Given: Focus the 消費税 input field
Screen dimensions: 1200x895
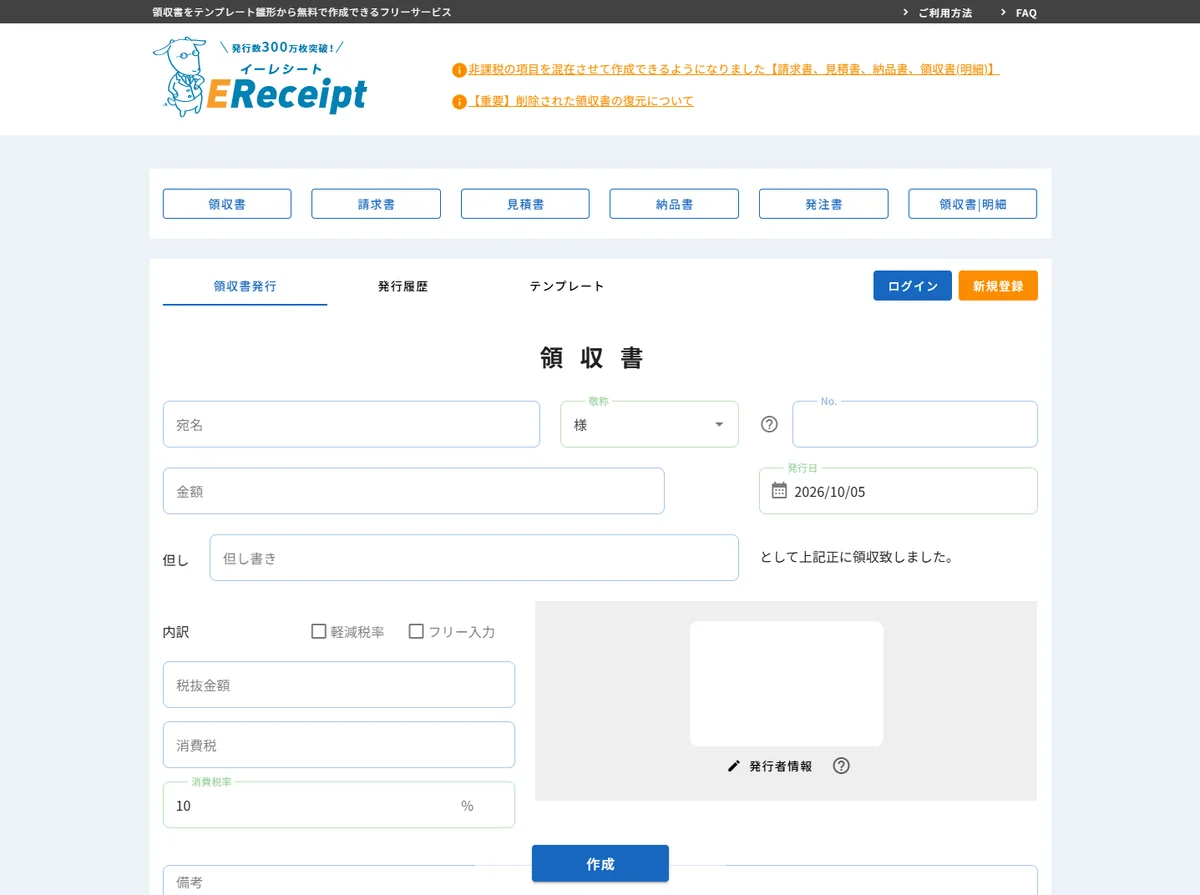Looking at the screenshot, I should pyautogui.click(x=339, y=745).
